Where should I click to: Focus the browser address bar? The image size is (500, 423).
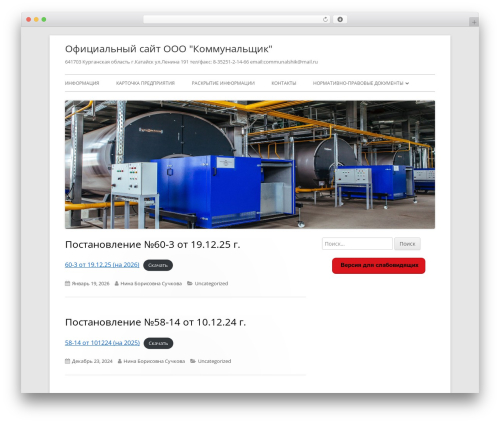tap(237, 19)
